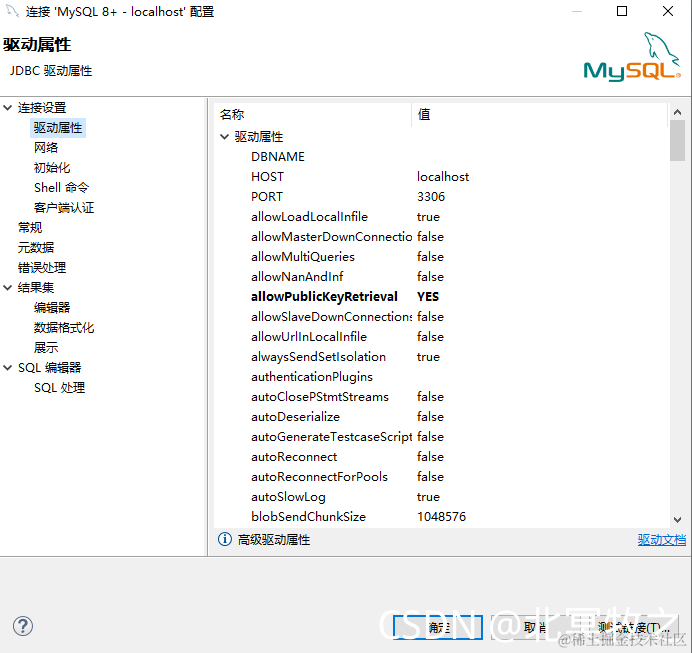Collapse the 连接设置 tree node
Screen dimensions: 692x653
(8, 107)
